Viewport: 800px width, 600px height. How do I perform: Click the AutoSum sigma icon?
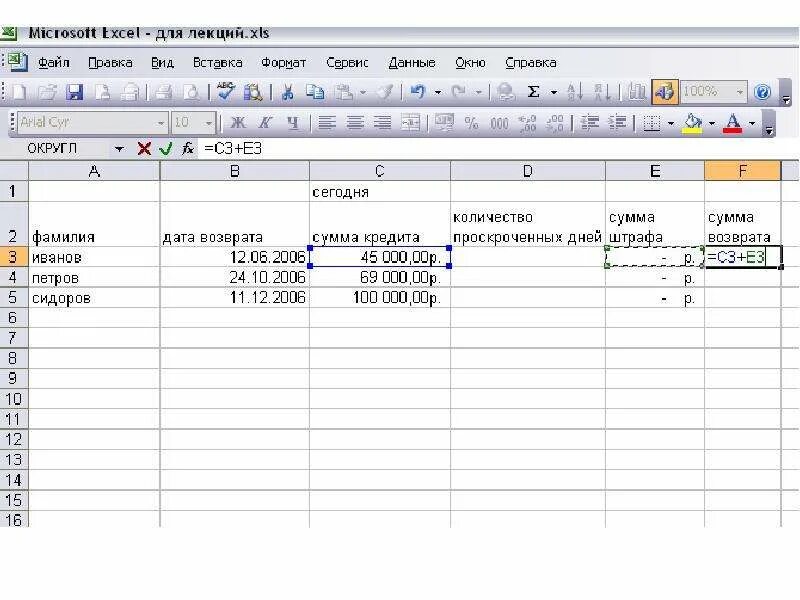tap(533, 92)
